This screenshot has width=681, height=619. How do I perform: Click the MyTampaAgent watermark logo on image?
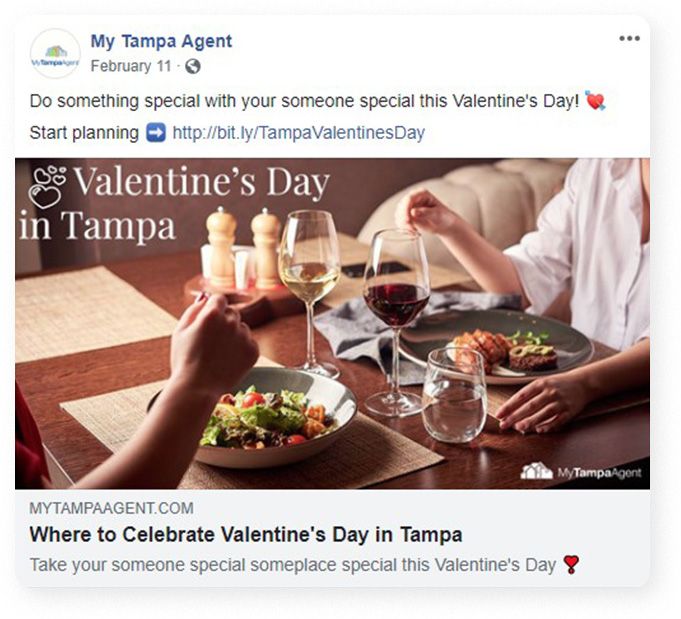(581, 472)
